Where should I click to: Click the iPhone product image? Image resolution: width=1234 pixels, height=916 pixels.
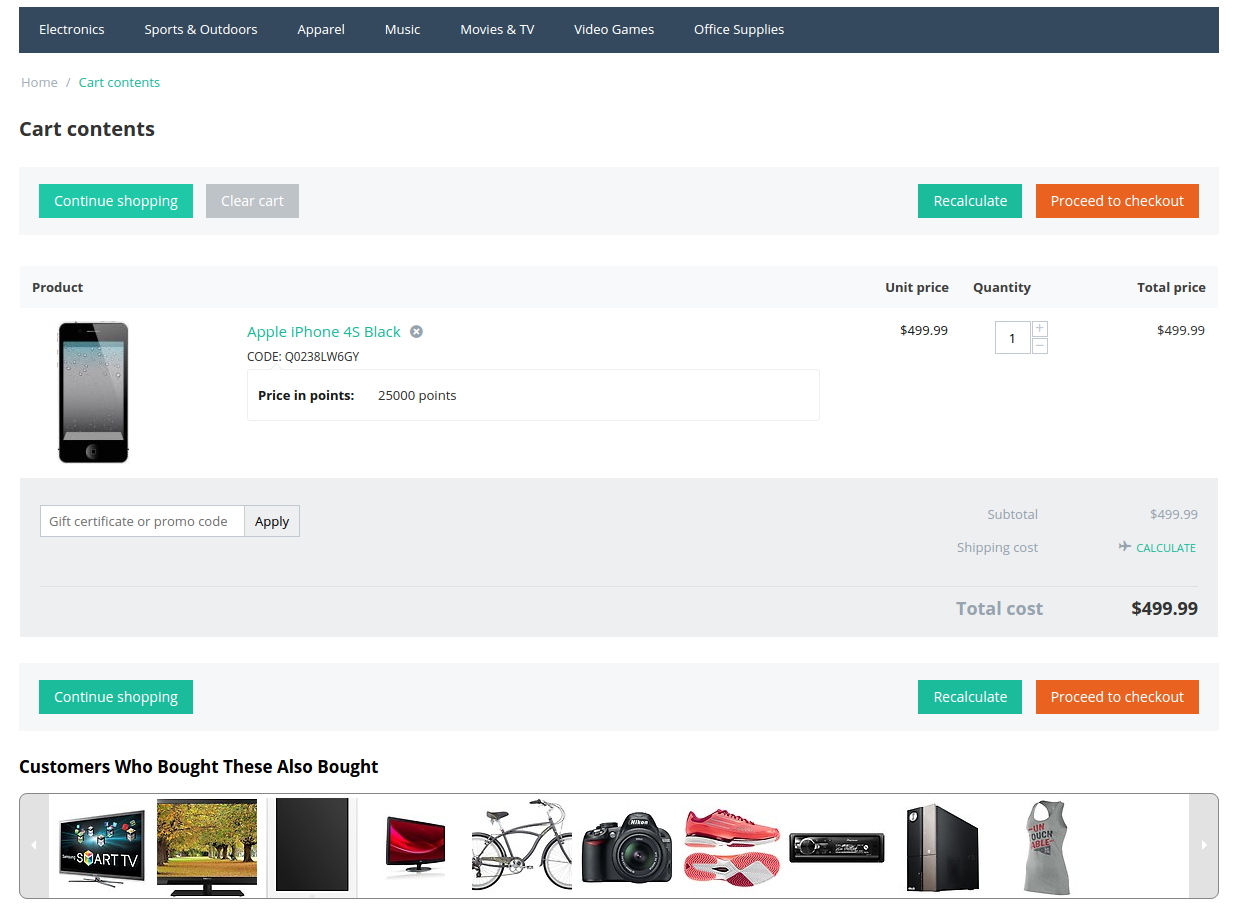93,392
